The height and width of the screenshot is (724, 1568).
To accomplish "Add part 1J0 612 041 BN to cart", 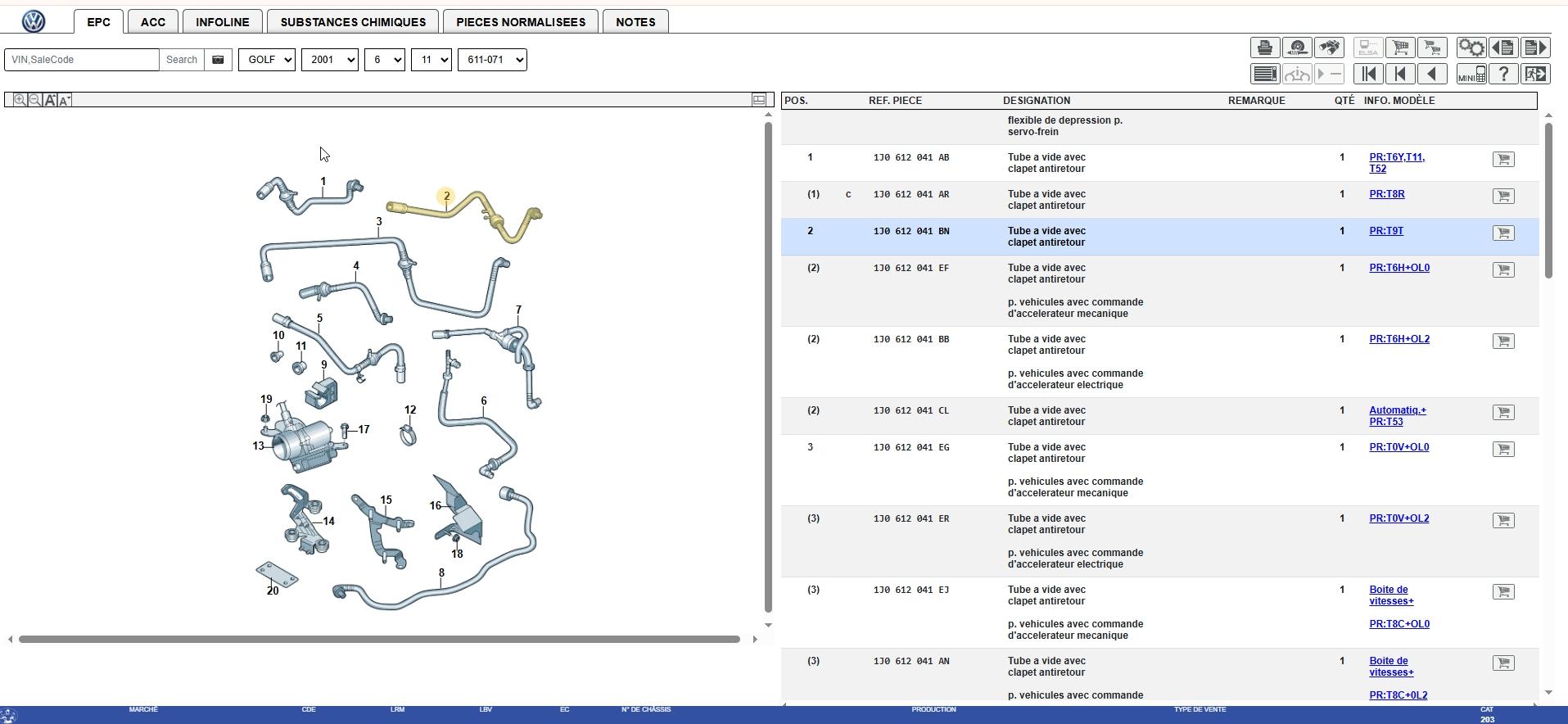I will 1502,233.
